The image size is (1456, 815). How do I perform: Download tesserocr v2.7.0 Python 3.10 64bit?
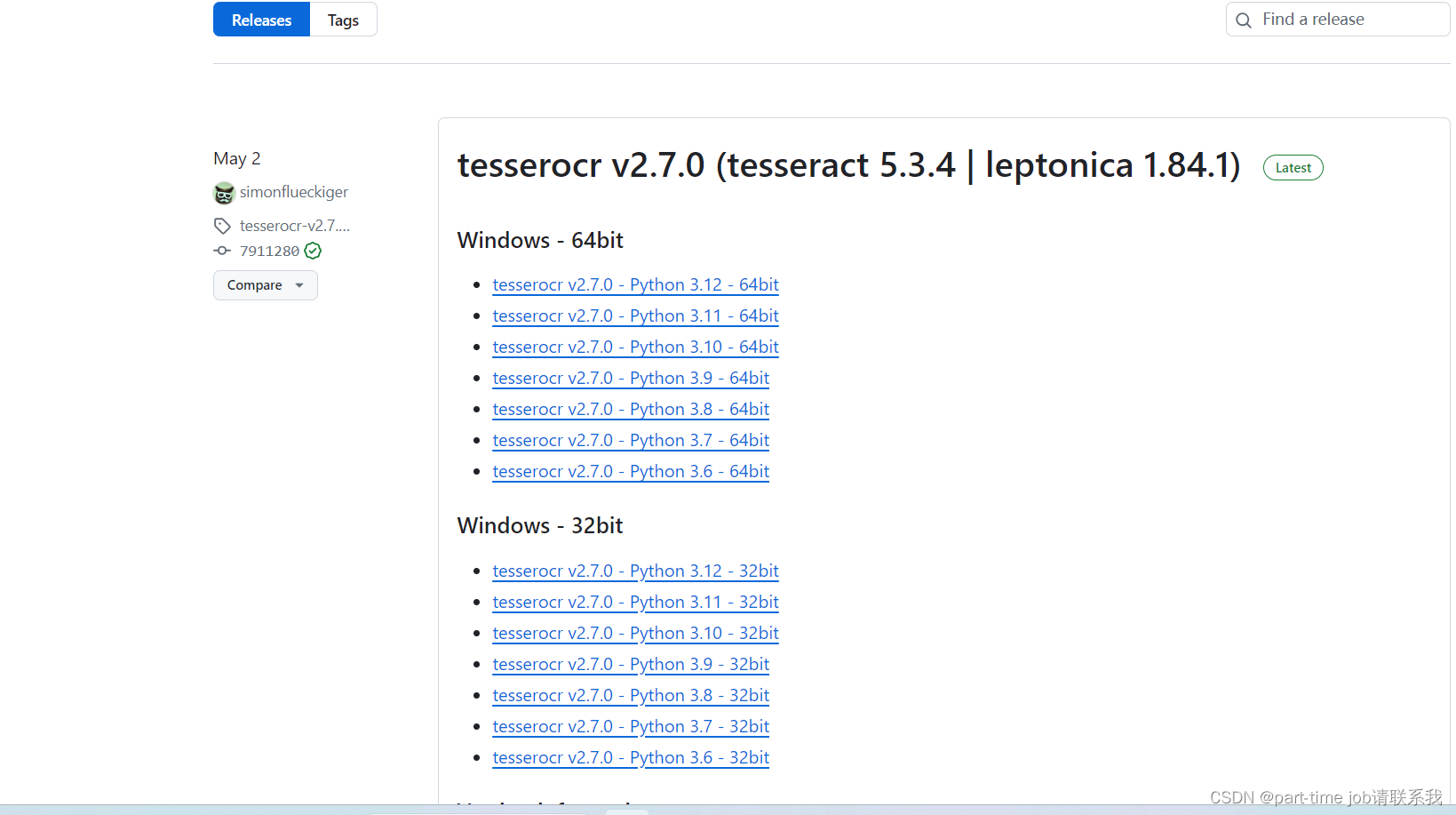[635, 347]
